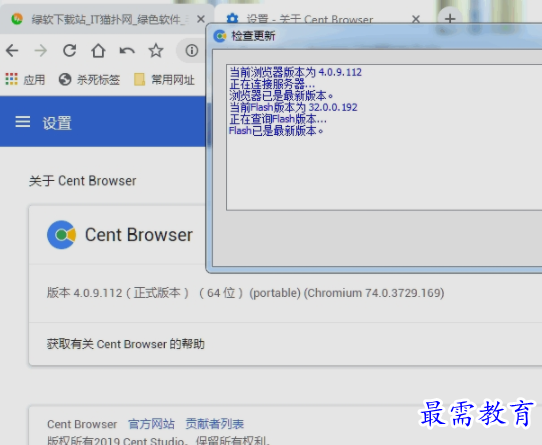Click the 正在查询Flash版本 log line
Image resolution: width=542 pixels, height=445 pixels.
click(278, 119)
